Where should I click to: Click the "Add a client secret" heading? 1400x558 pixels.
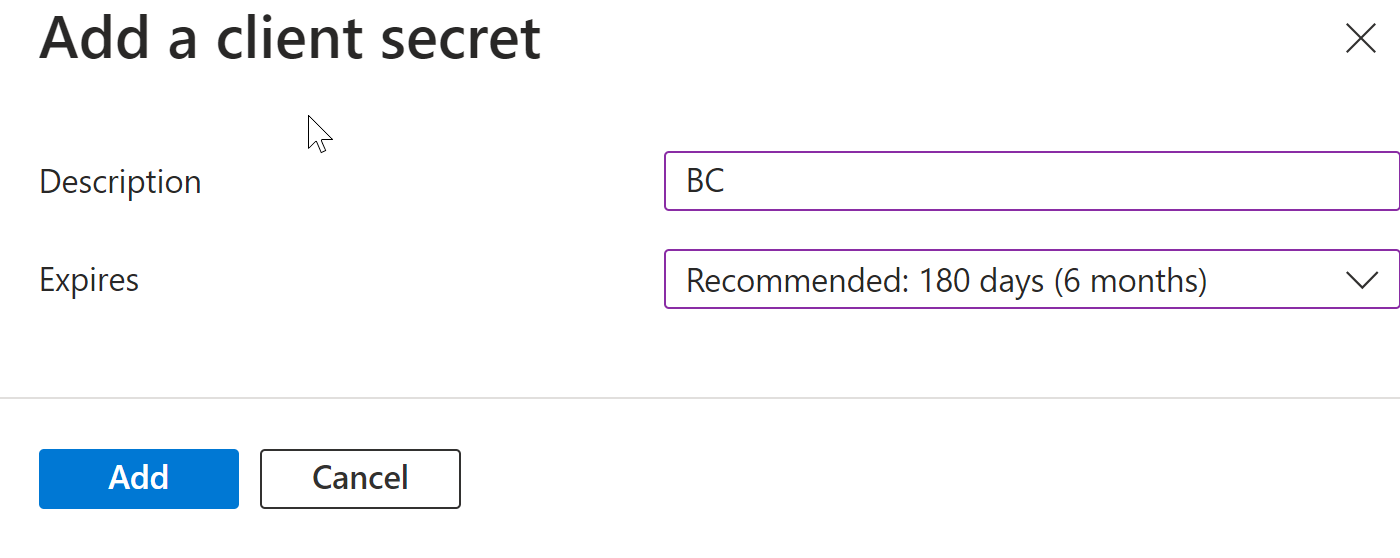[x=290, y=39]
